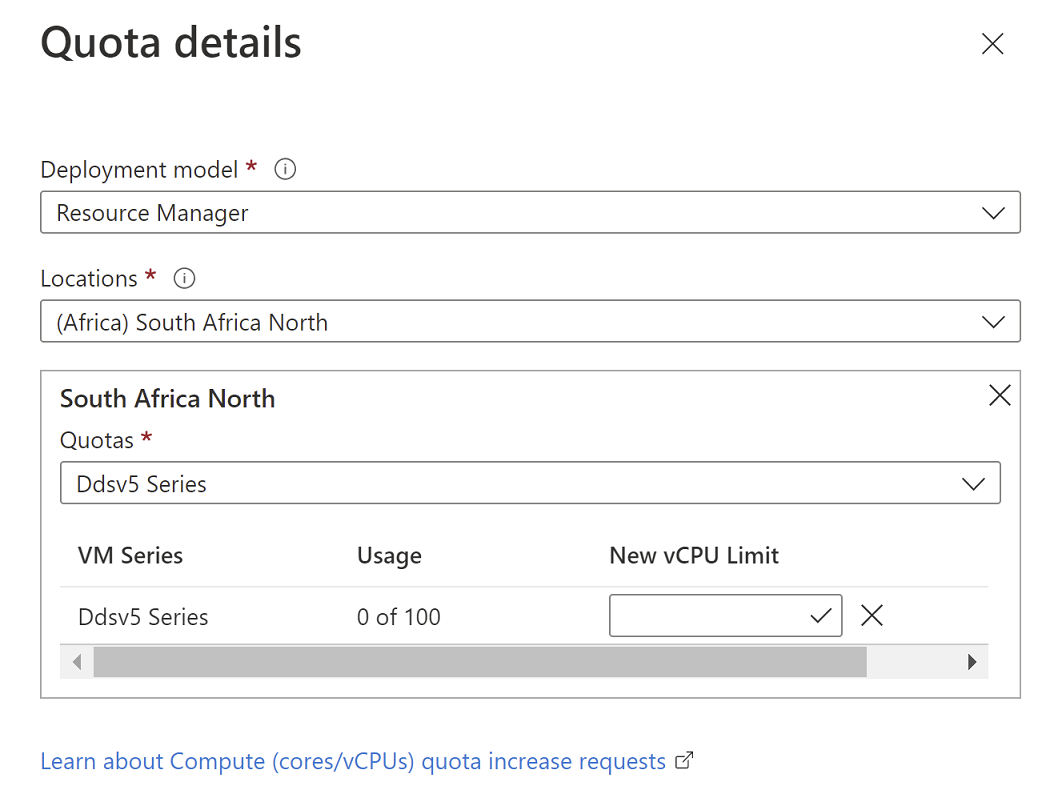Open the Quotas dropdown showing Ddsv5 Series
Screen dimensions: 1058x786
pos(973,483)
